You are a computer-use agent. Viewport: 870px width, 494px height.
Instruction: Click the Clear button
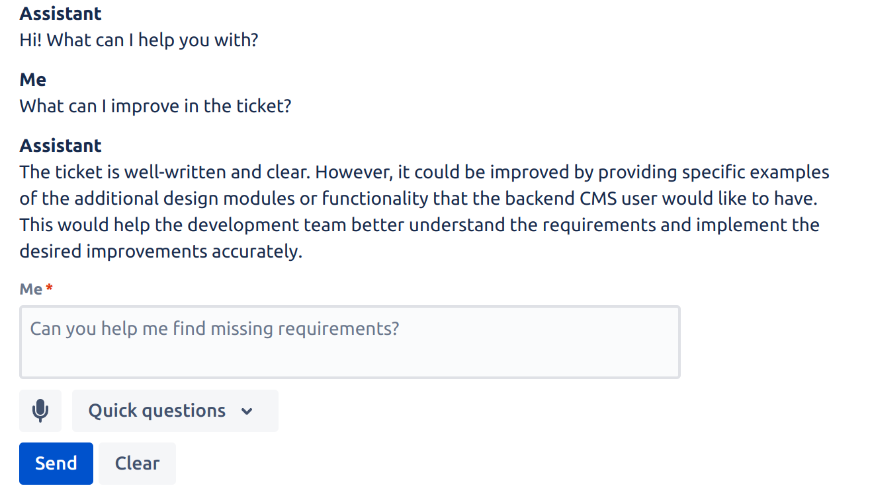click(x=137, y=463)
